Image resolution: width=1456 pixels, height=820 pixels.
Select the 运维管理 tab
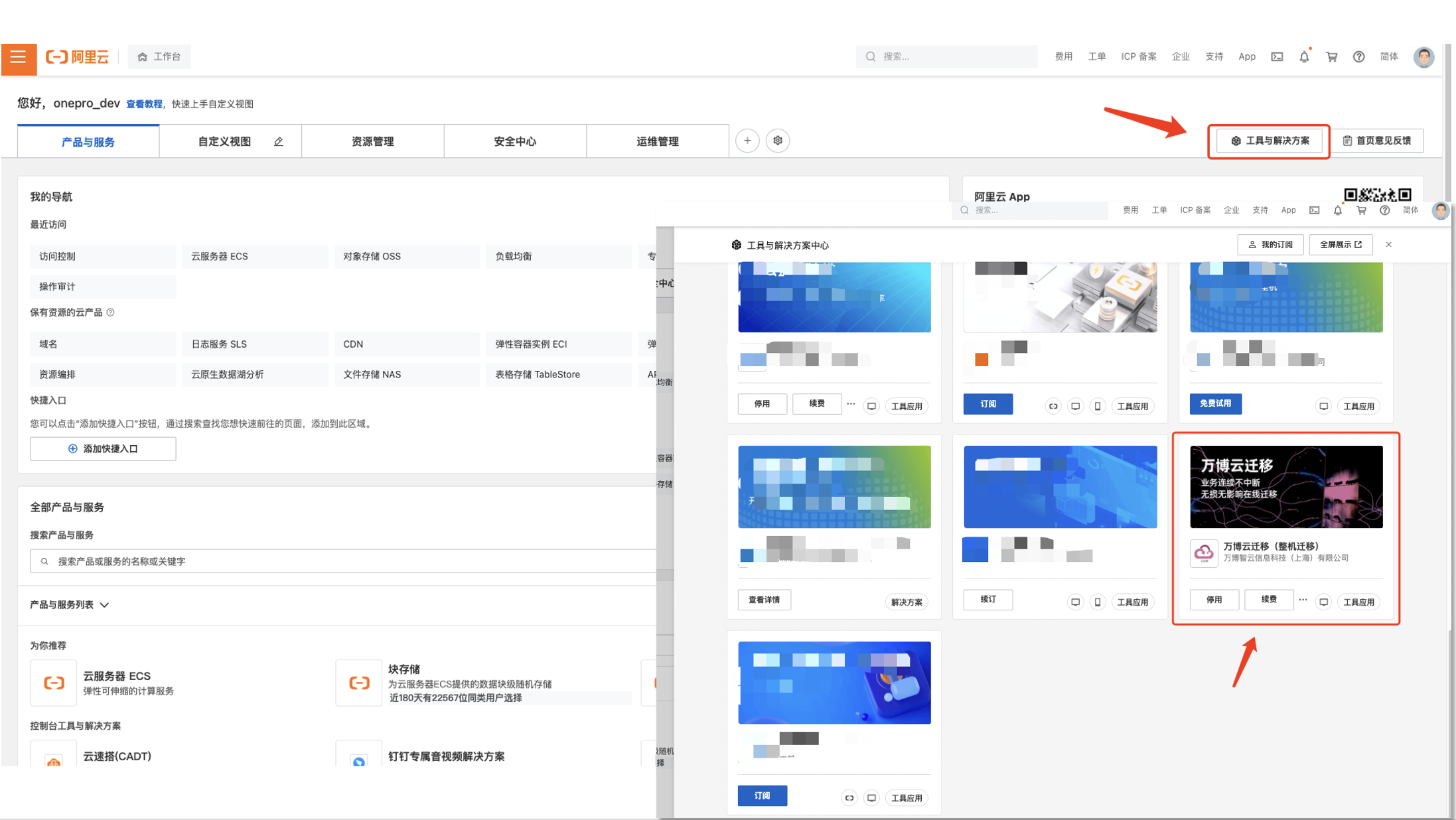point(658,141)
